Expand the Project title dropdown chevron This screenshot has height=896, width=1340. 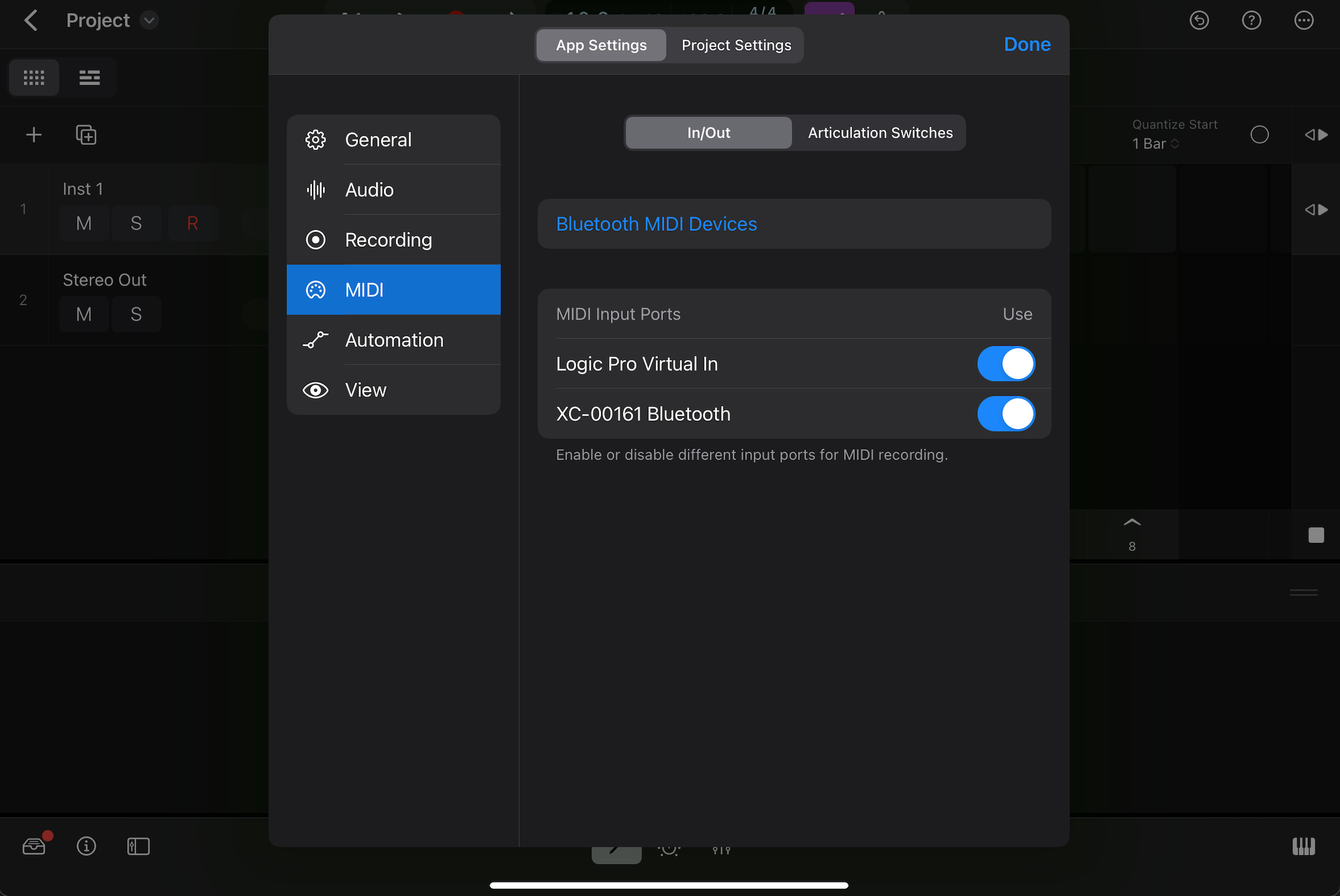pos(149,21)
